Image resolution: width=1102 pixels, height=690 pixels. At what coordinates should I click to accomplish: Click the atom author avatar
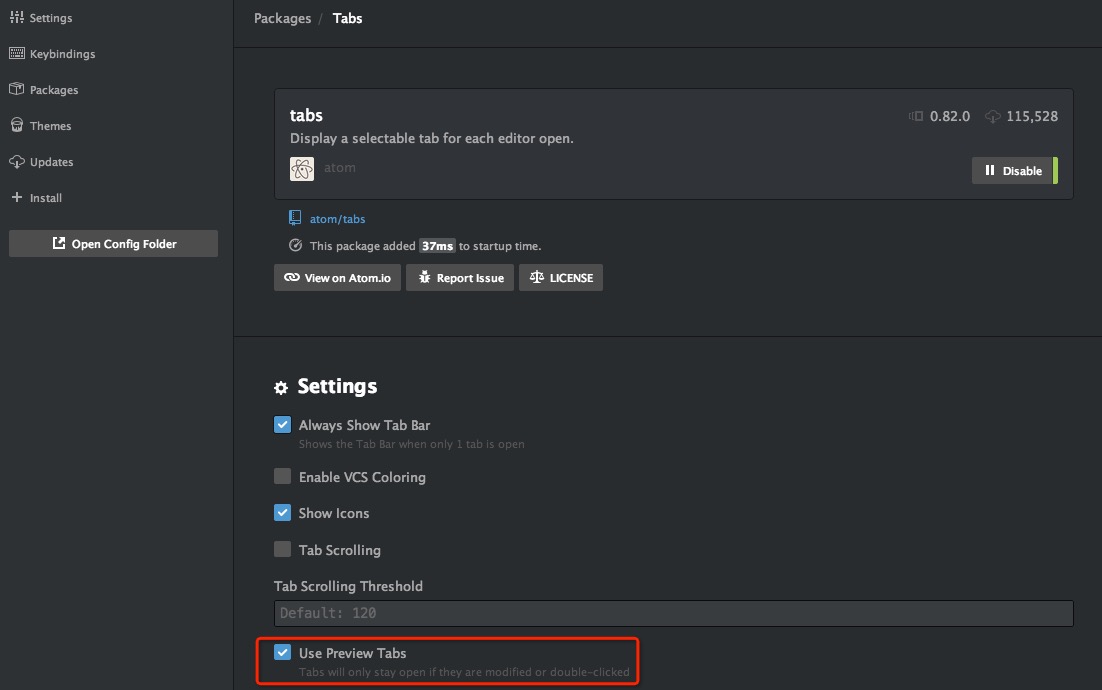(x=302, y=169)
